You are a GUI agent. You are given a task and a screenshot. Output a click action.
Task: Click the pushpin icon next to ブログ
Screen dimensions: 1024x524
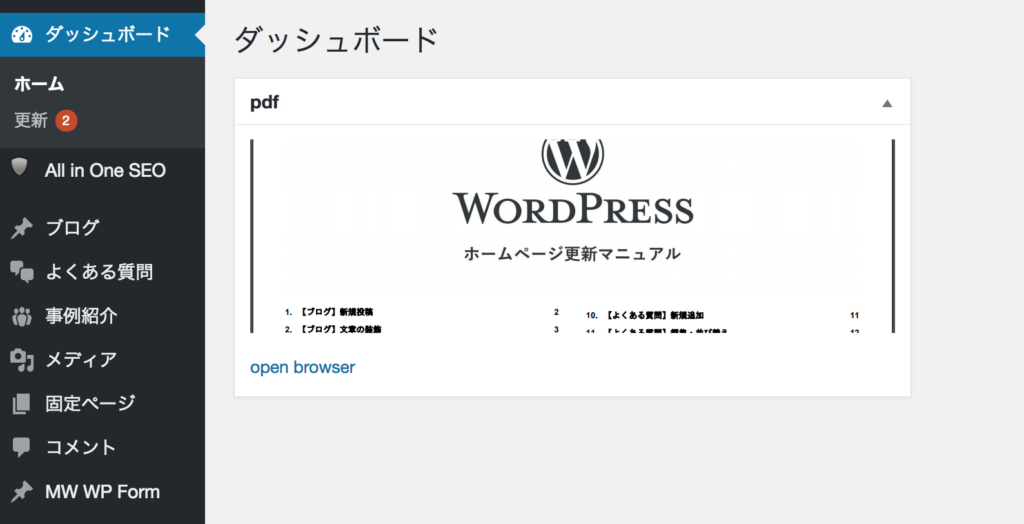[x=22, y=228]
